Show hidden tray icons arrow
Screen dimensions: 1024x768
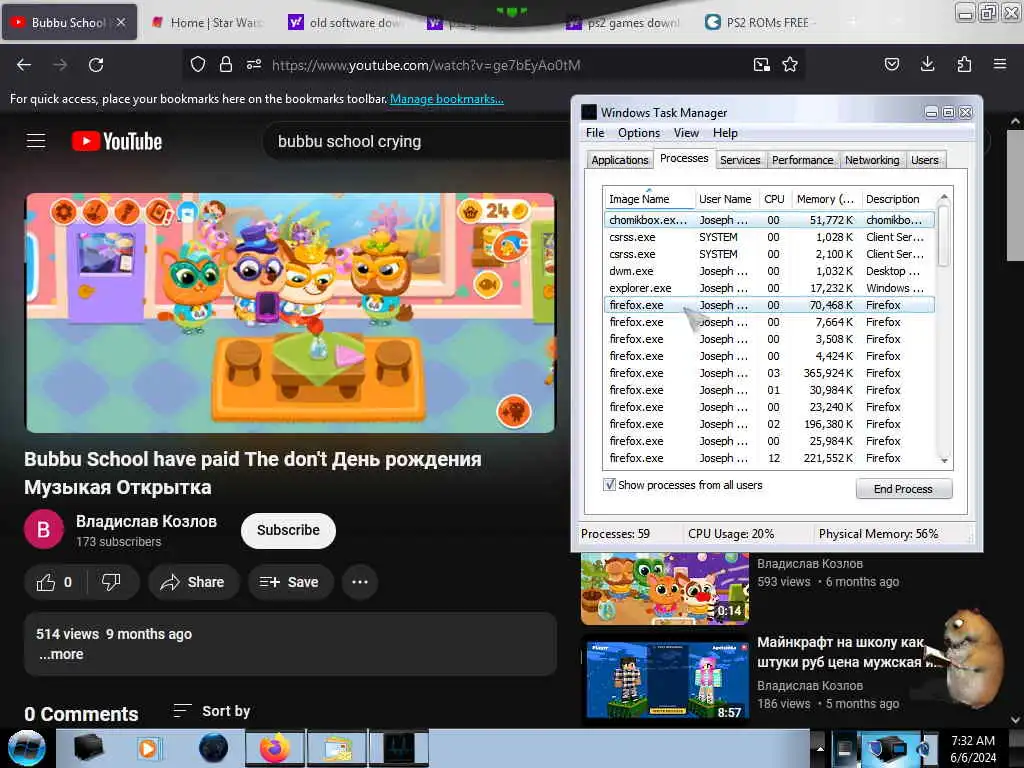pos(820,749)
